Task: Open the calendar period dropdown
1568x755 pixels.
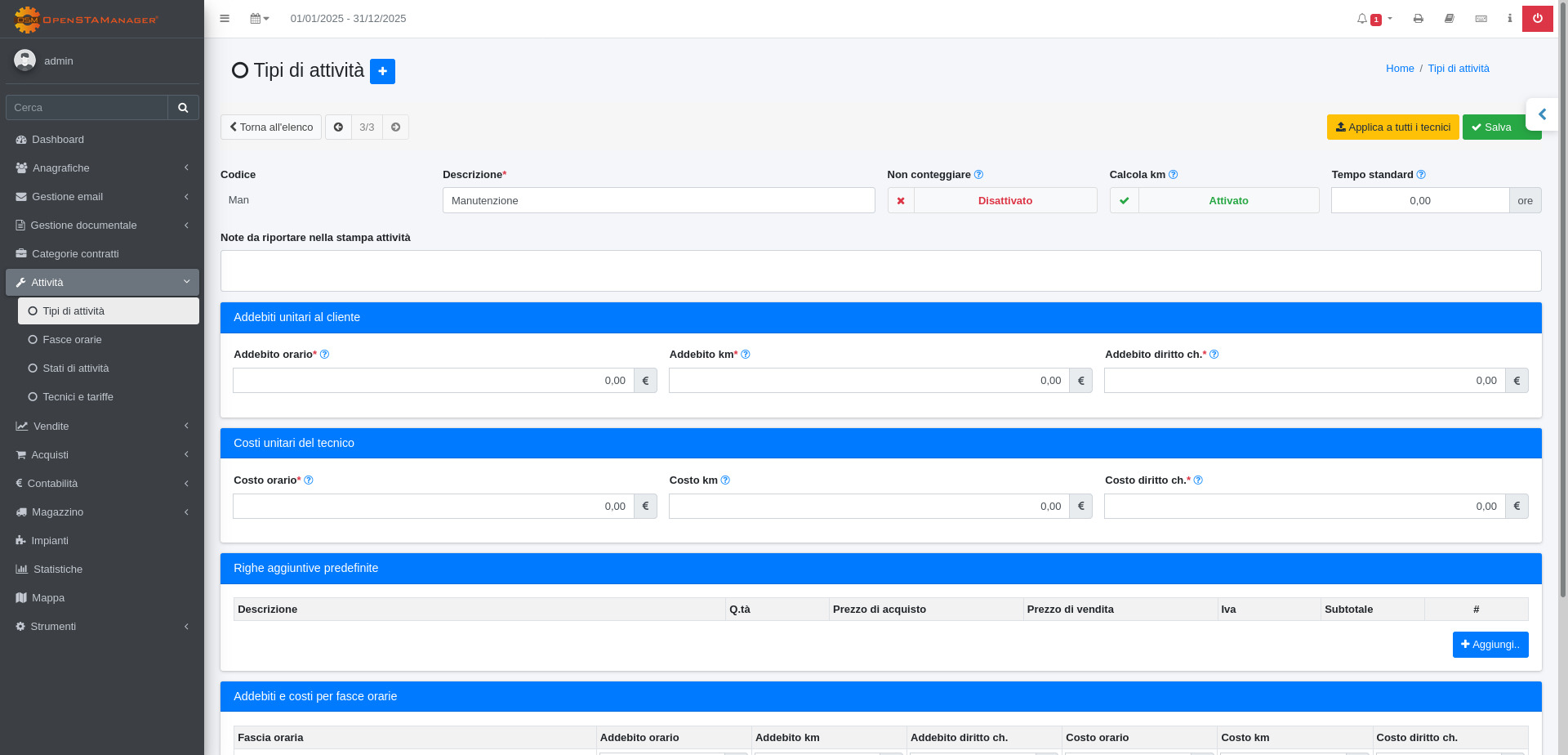Action: coord(259,19)
